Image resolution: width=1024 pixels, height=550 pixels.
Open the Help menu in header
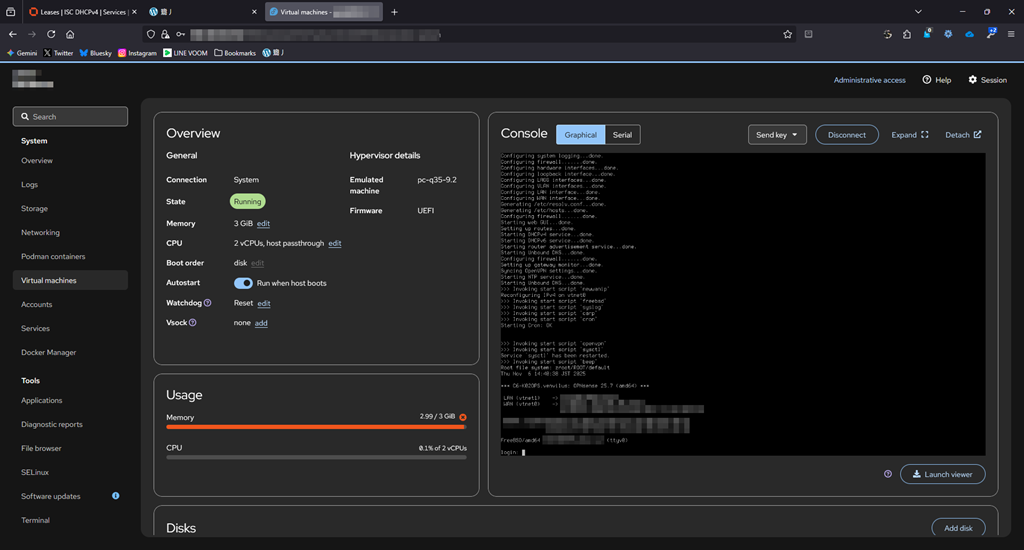937,80
